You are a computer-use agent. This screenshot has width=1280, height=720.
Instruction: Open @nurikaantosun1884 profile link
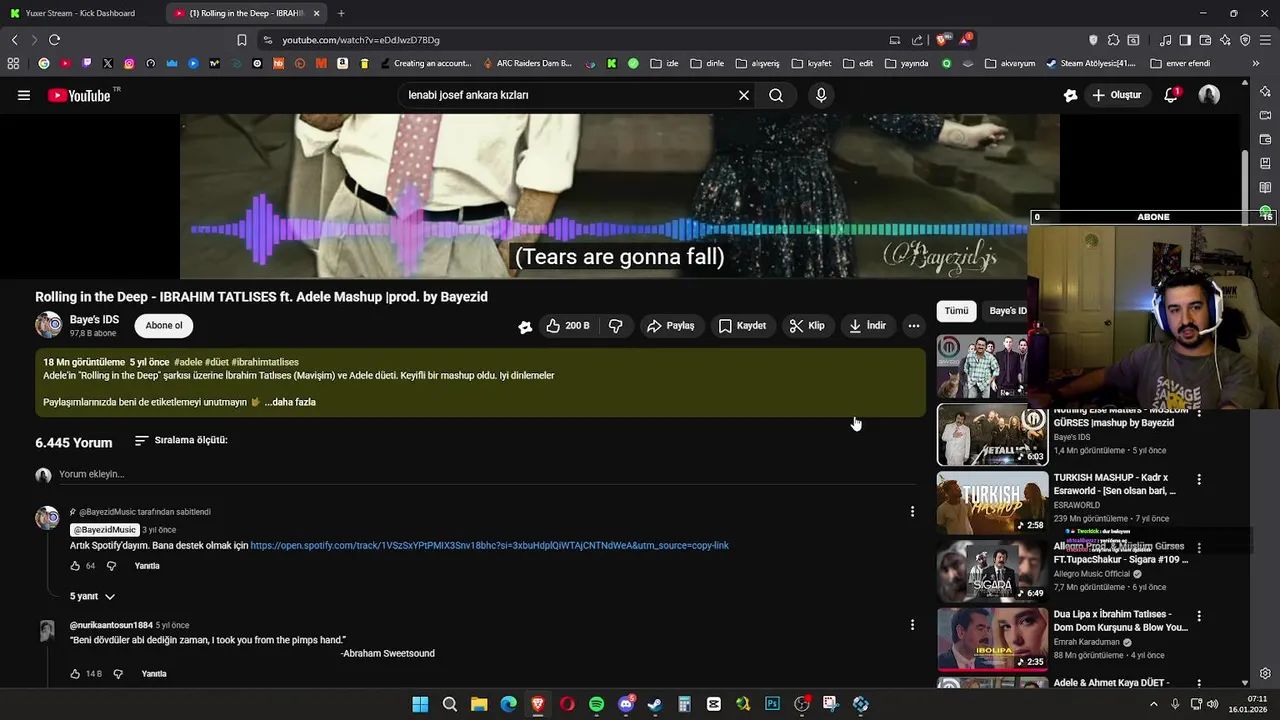[x=111, y=625]
